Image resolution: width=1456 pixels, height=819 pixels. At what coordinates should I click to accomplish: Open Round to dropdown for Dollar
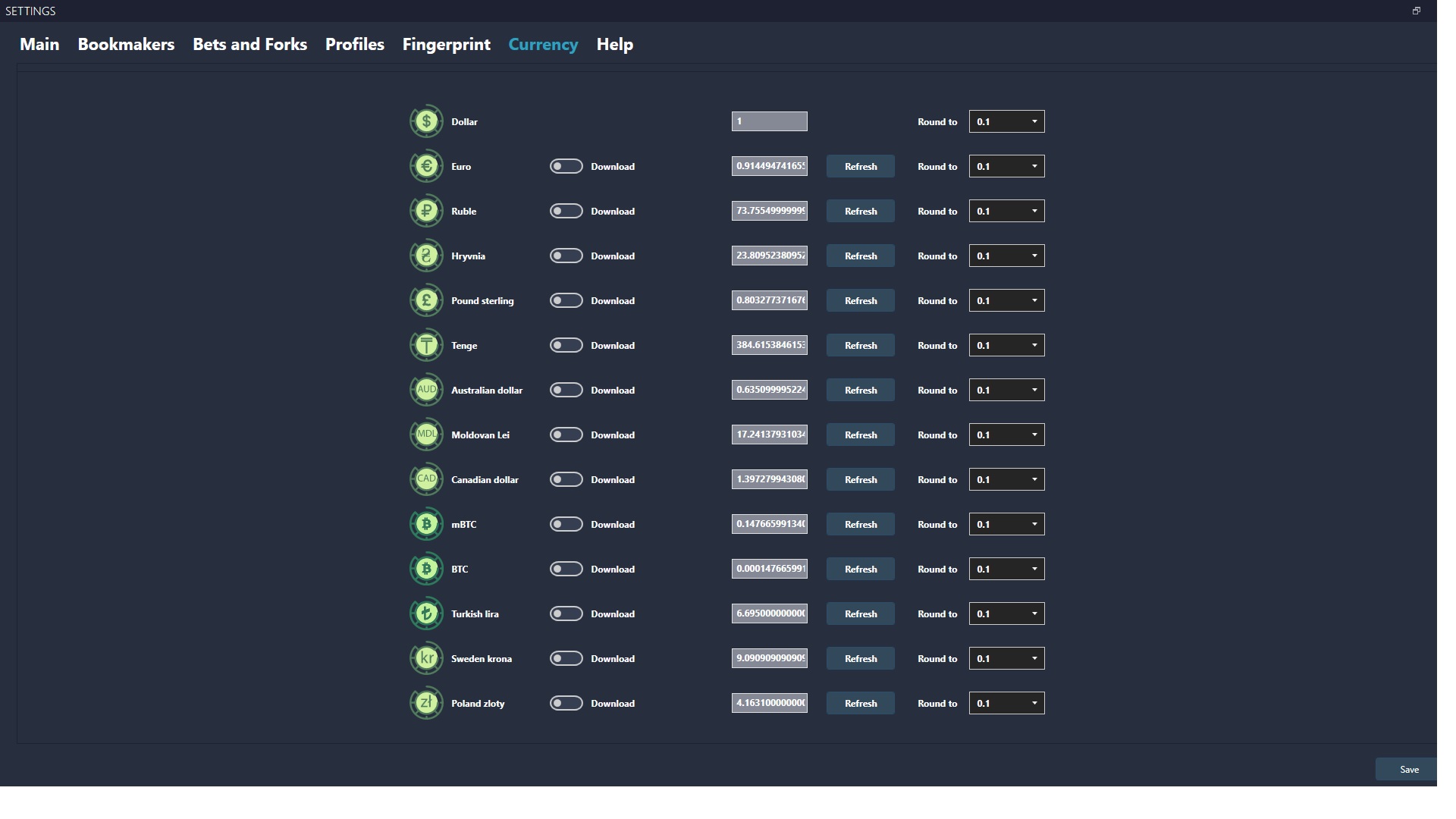pos(1007,121)
